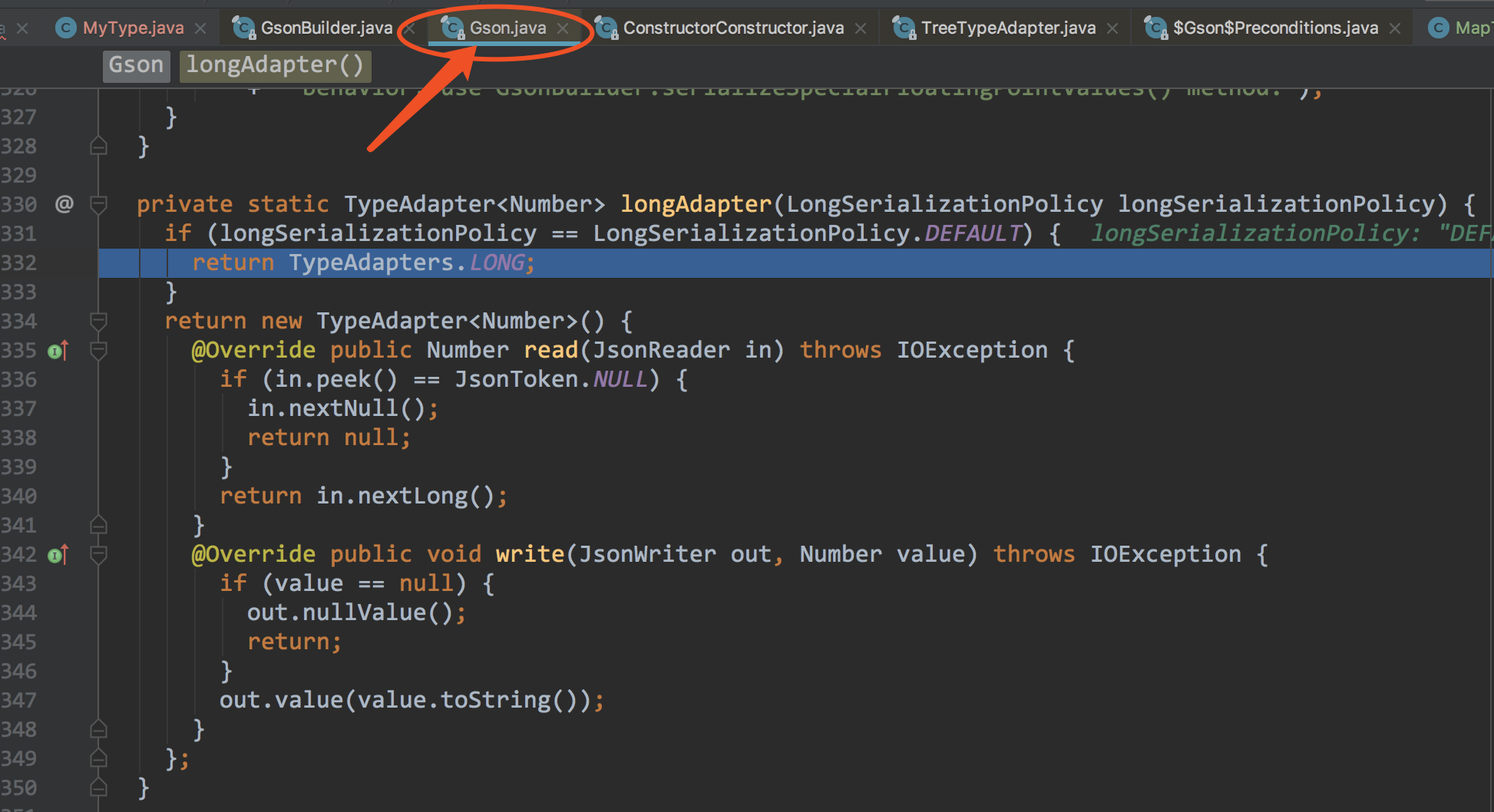Close the $Gson$Preconditions.java tab
This screenshot has height=812, width=1494.
pyautogui.click(x=1395, y=28)
